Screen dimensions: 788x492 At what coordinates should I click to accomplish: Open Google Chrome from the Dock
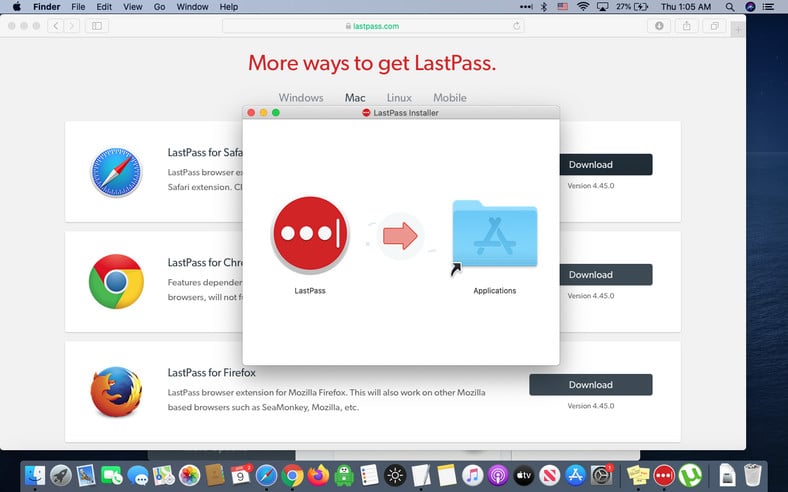[292, 475]
